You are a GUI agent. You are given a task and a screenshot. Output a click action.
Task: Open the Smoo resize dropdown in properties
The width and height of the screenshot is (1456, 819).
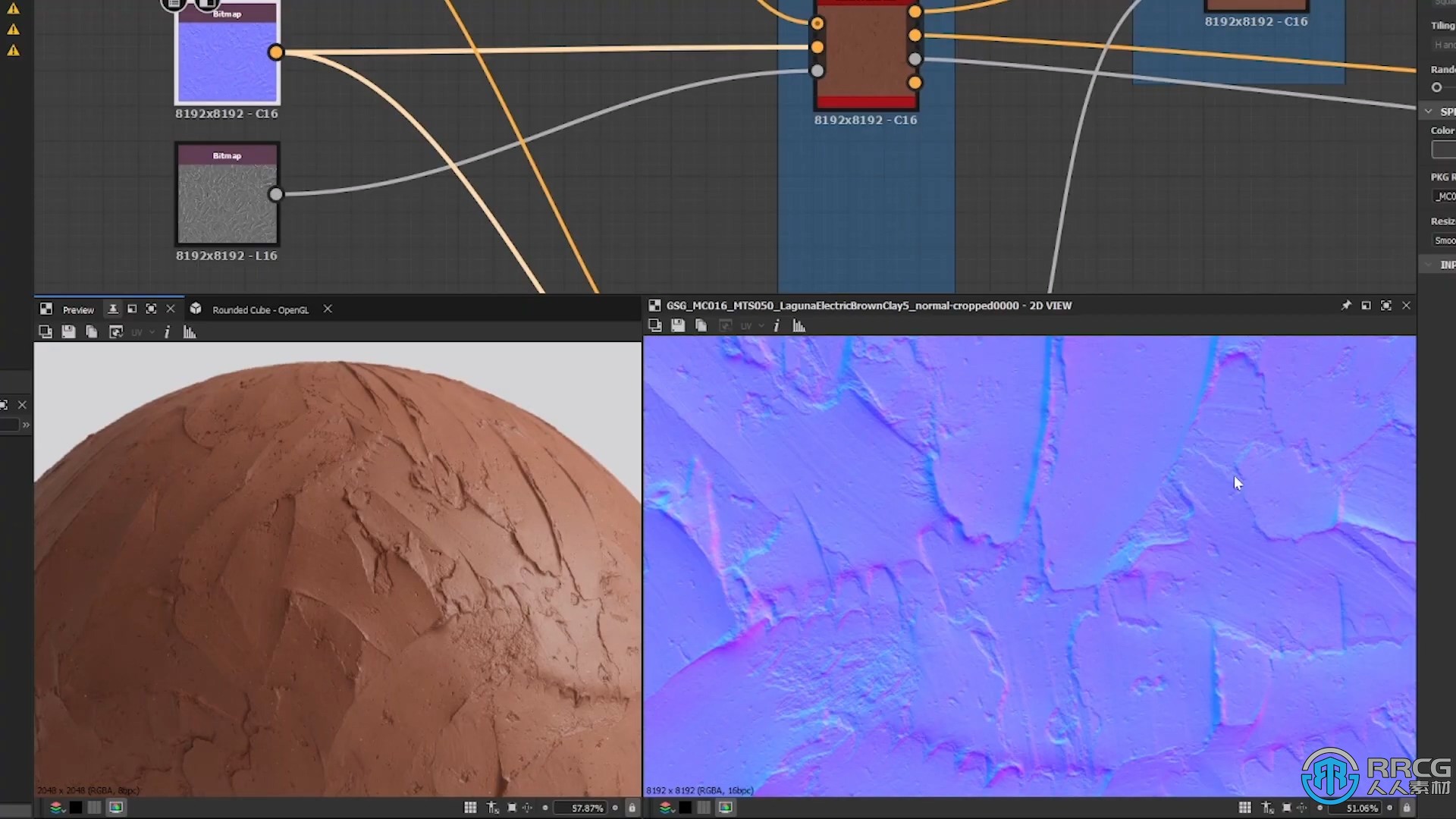(1444, 240)
